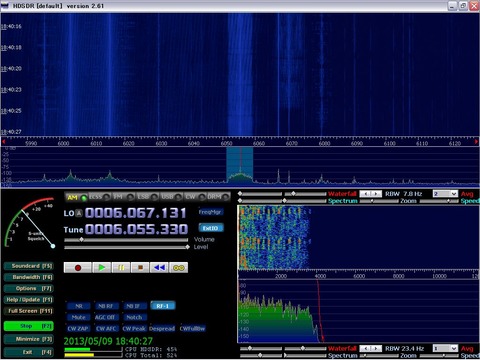Start recording with the red Record button
Image resolution: width=480 pixels, height=360 pixels.
tap(78, 268)
